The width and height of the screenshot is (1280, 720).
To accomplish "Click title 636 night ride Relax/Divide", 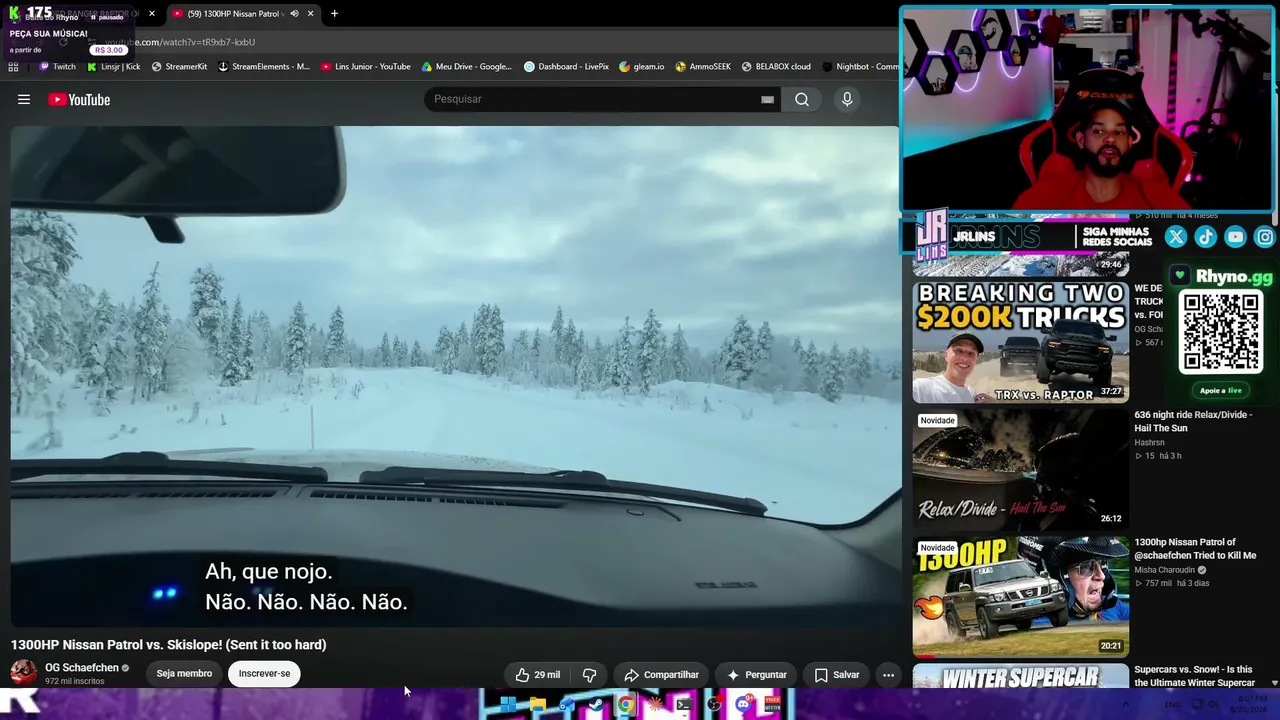I will pos(1193,421).
